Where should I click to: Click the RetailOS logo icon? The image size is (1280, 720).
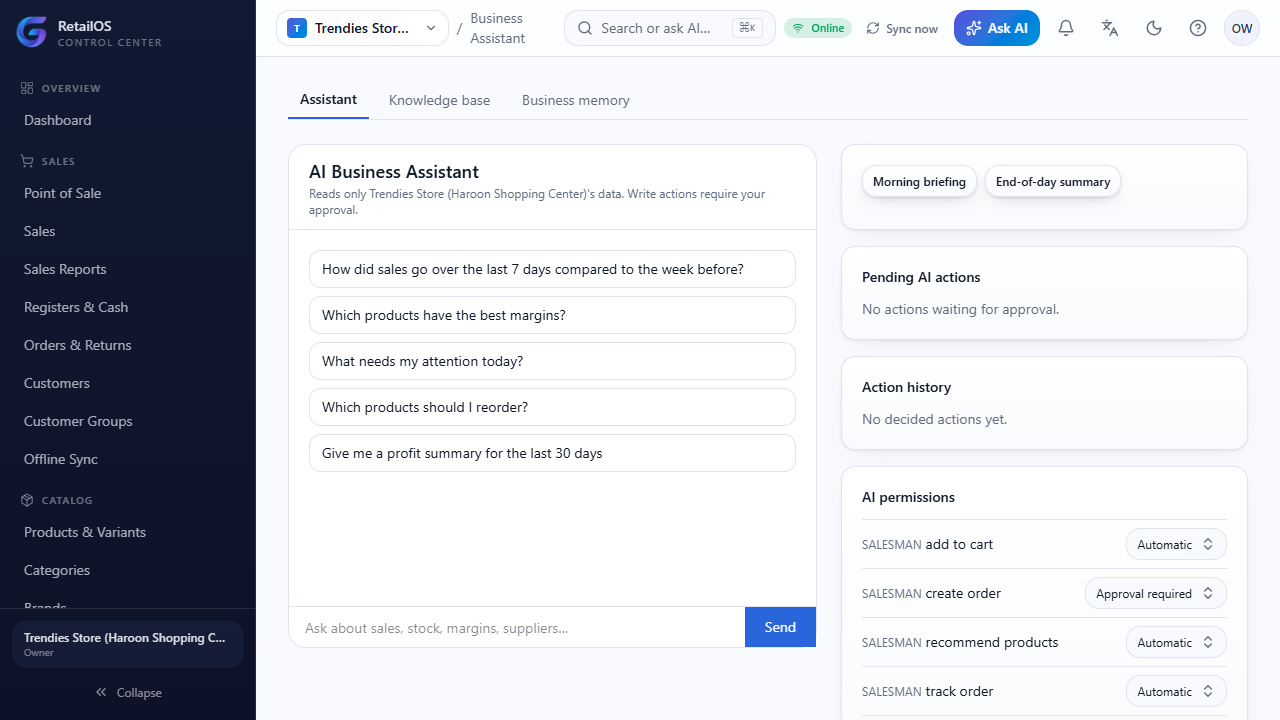click(32, 32)
